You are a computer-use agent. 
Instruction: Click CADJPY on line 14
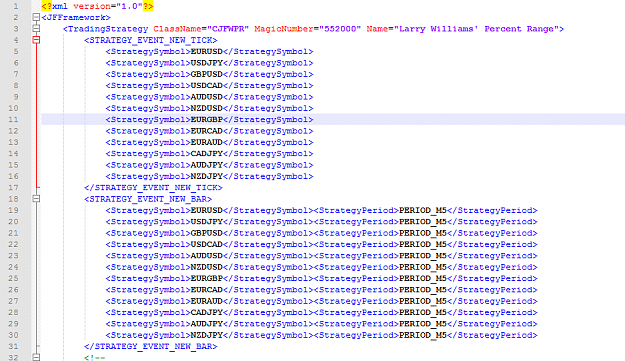pos(206,153)
